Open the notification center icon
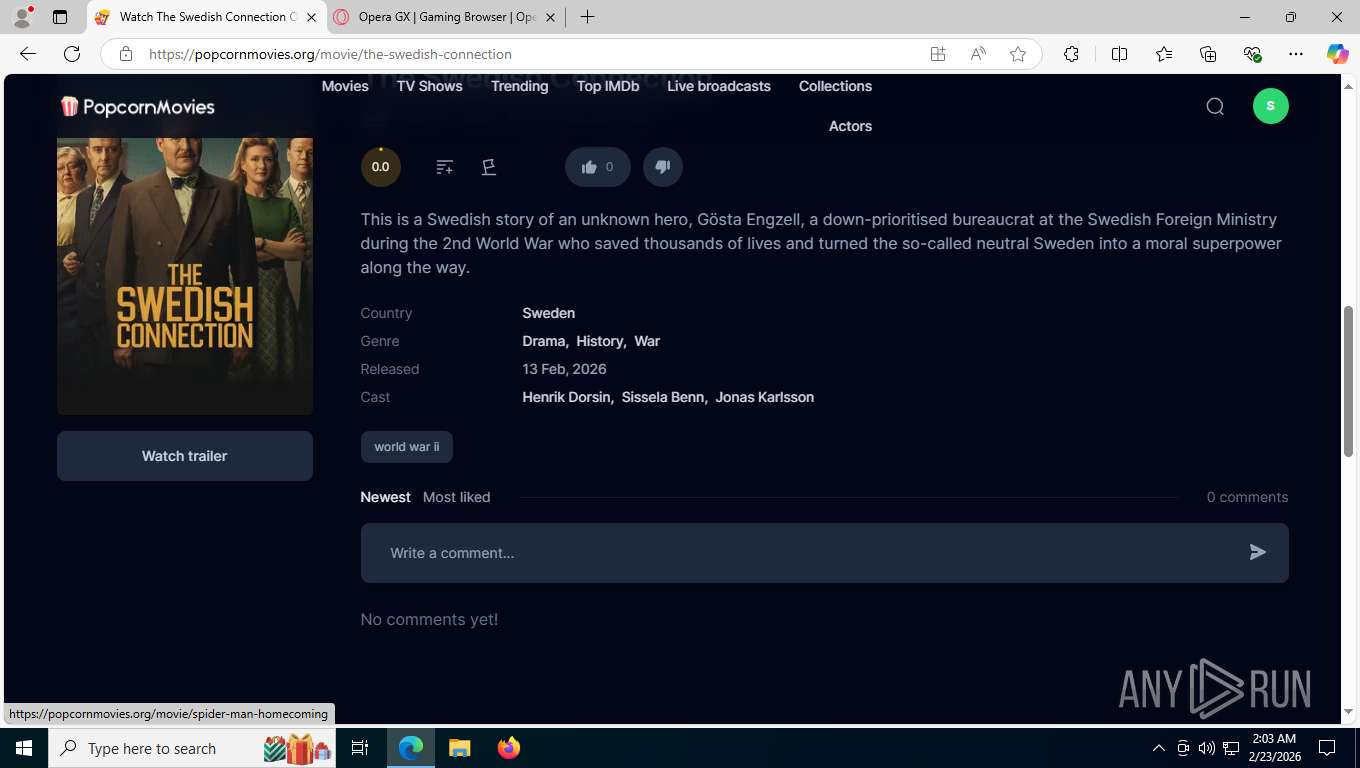This screenshot has width=1360, height=768. point(1327,748)
